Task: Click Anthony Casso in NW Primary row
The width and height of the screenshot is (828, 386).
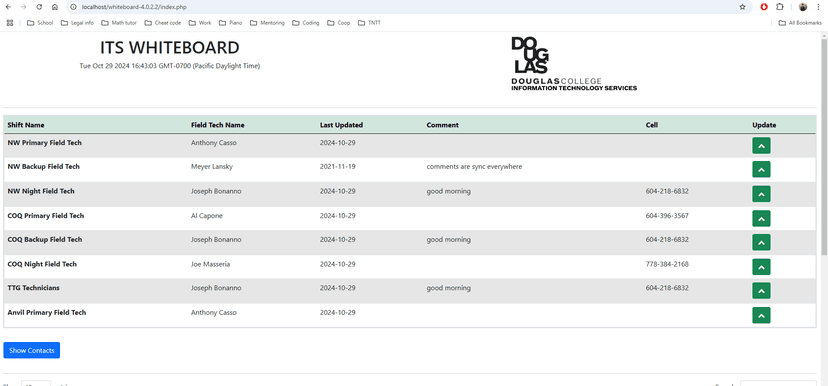Action: click(x=213, y=143)
